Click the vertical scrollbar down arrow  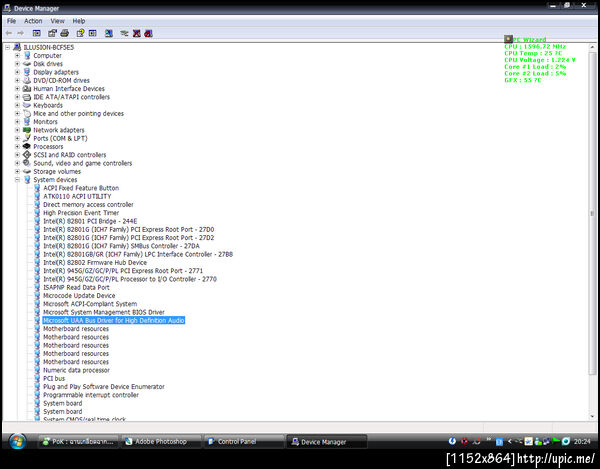point(592,416)
